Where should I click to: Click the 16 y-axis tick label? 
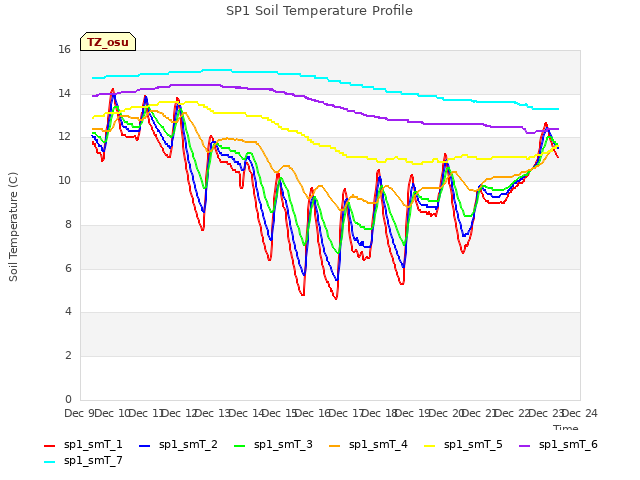(x=64, y=50)
